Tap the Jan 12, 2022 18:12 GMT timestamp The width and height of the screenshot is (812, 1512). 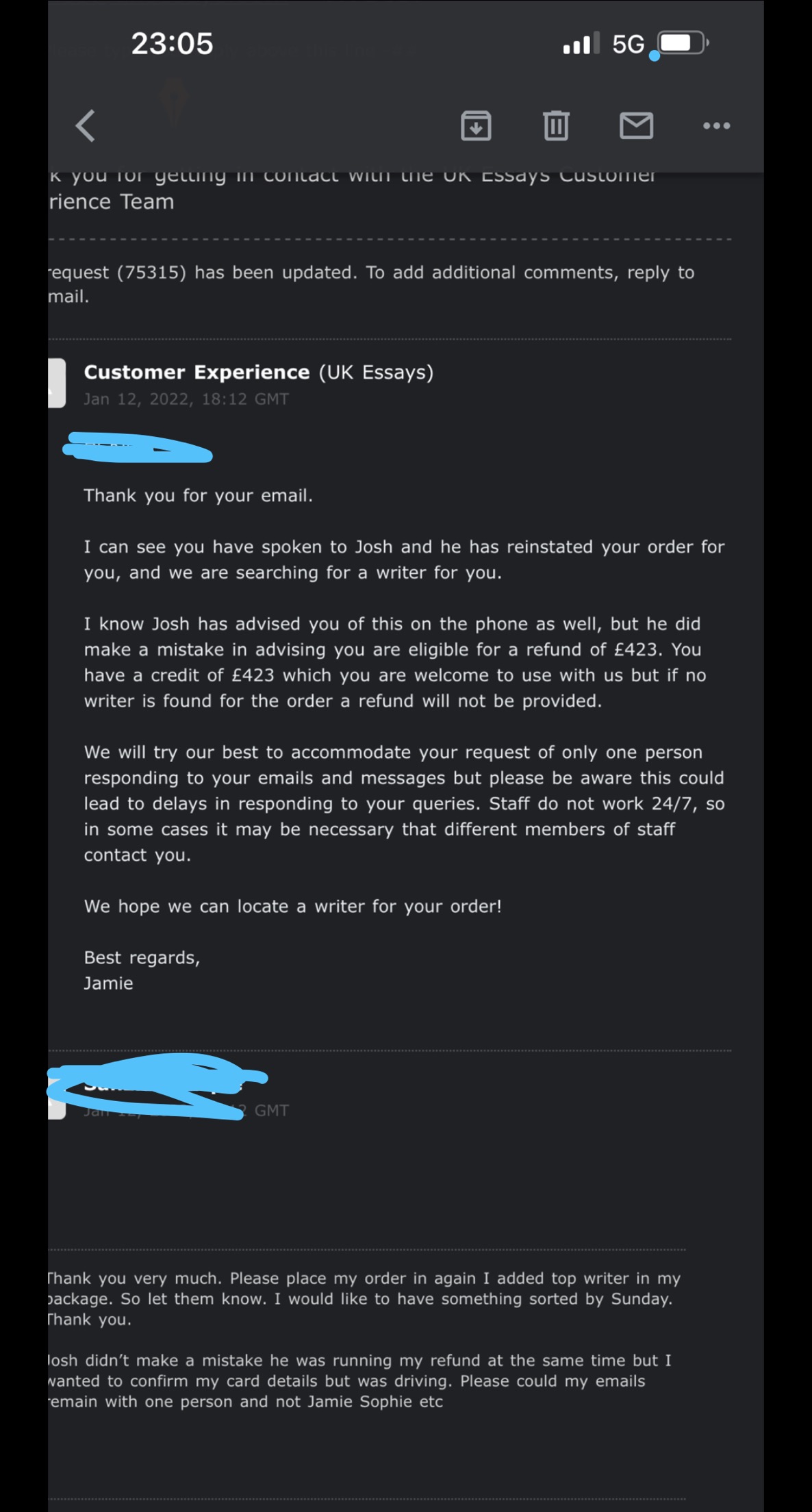[x=186, y=399]
